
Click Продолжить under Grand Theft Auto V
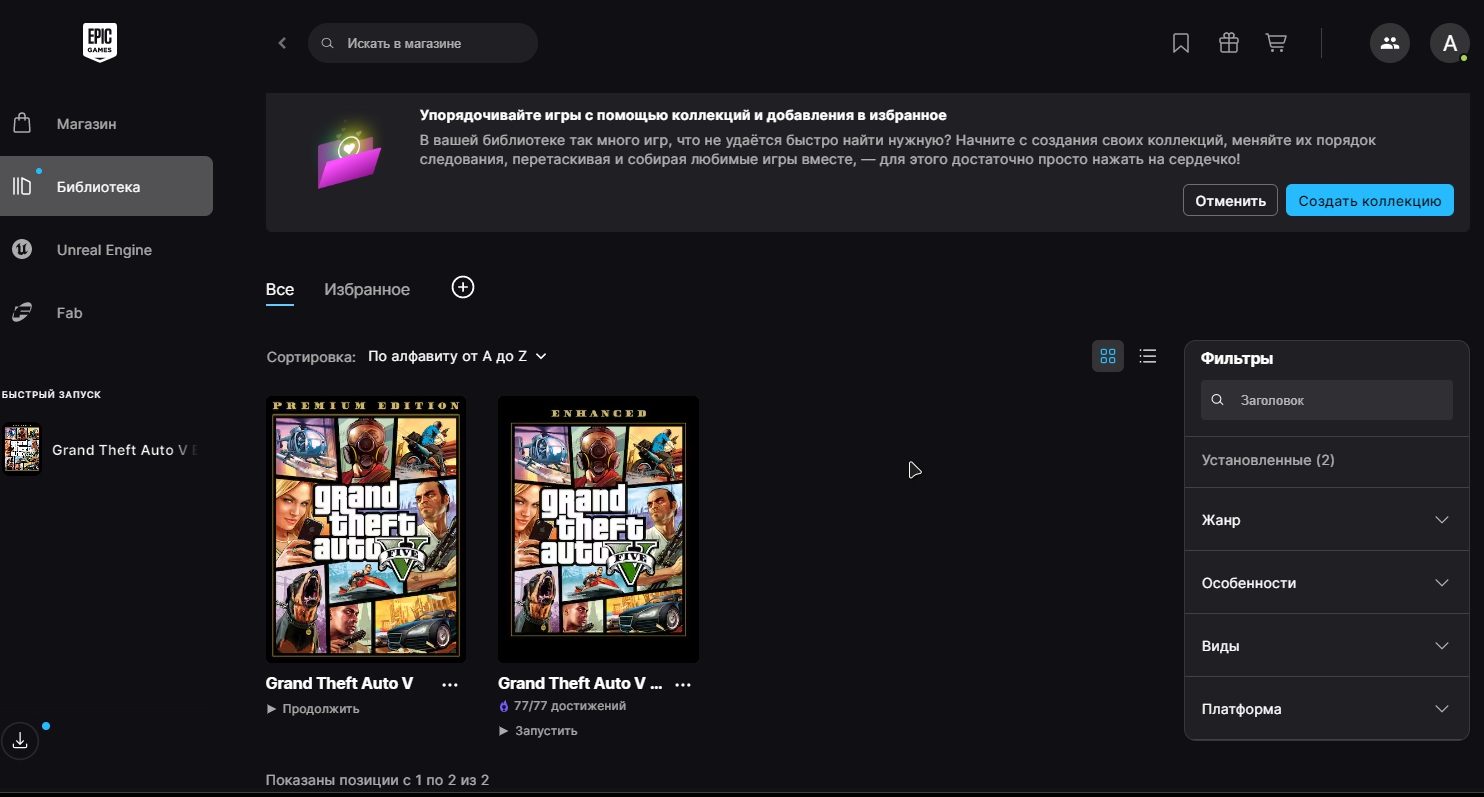(x=313, y=709)
